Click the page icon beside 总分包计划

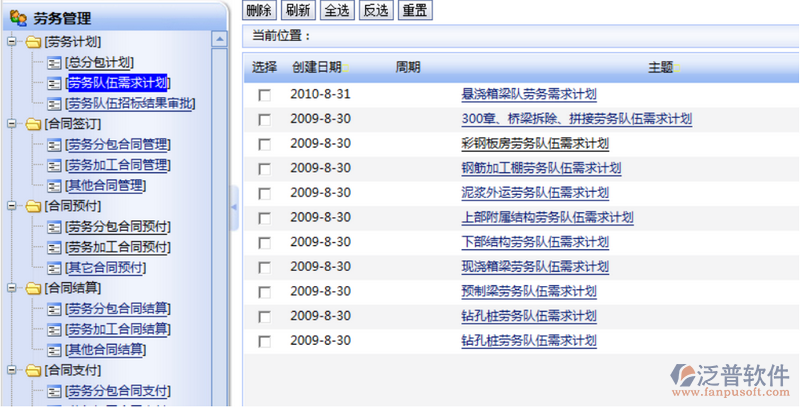point(54,63)
